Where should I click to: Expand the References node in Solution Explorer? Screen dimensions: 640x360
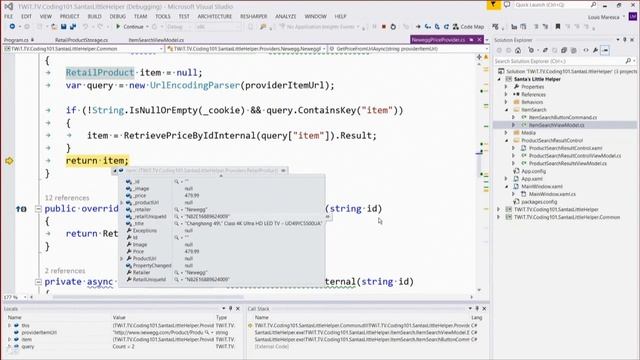pos(506,94)
